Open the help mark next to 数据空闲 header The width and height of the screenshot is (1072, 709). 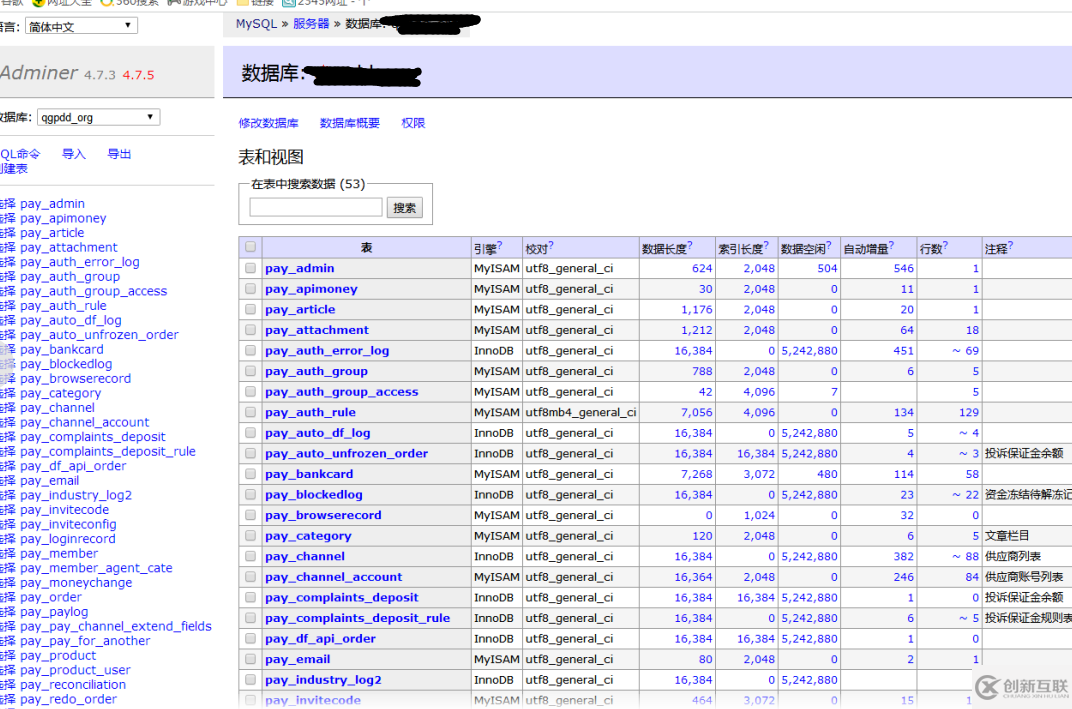[829, 245]
